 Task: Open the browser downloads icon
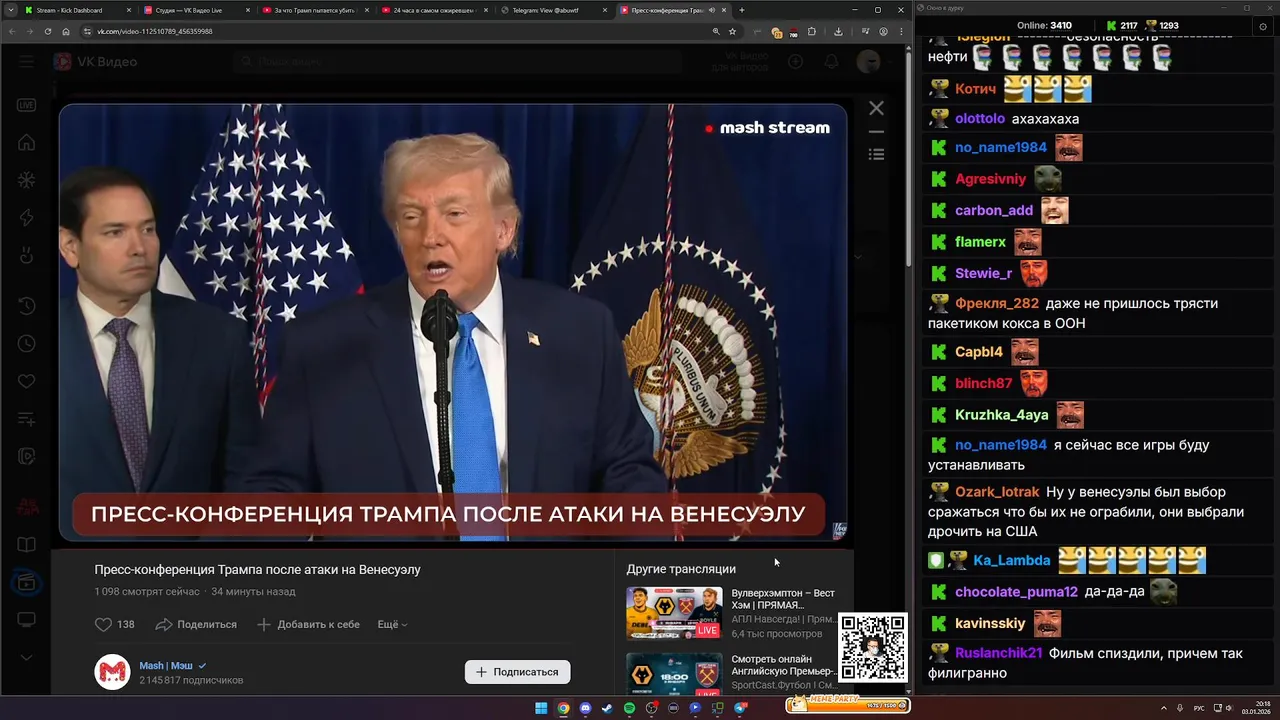[x=838, y=31]
